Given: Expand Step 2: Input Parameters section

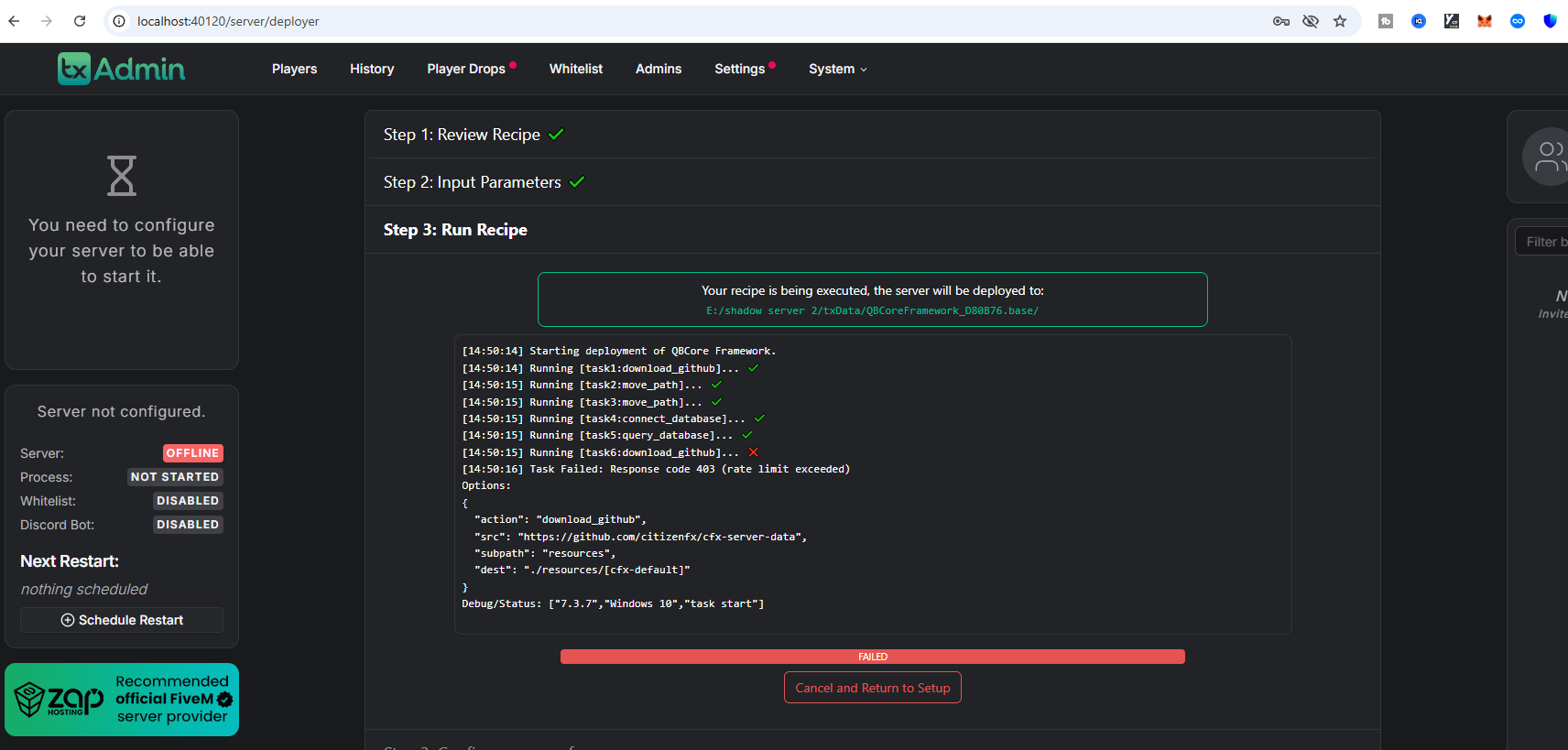Looking at the screenshot, I should (x=472, y=182).
